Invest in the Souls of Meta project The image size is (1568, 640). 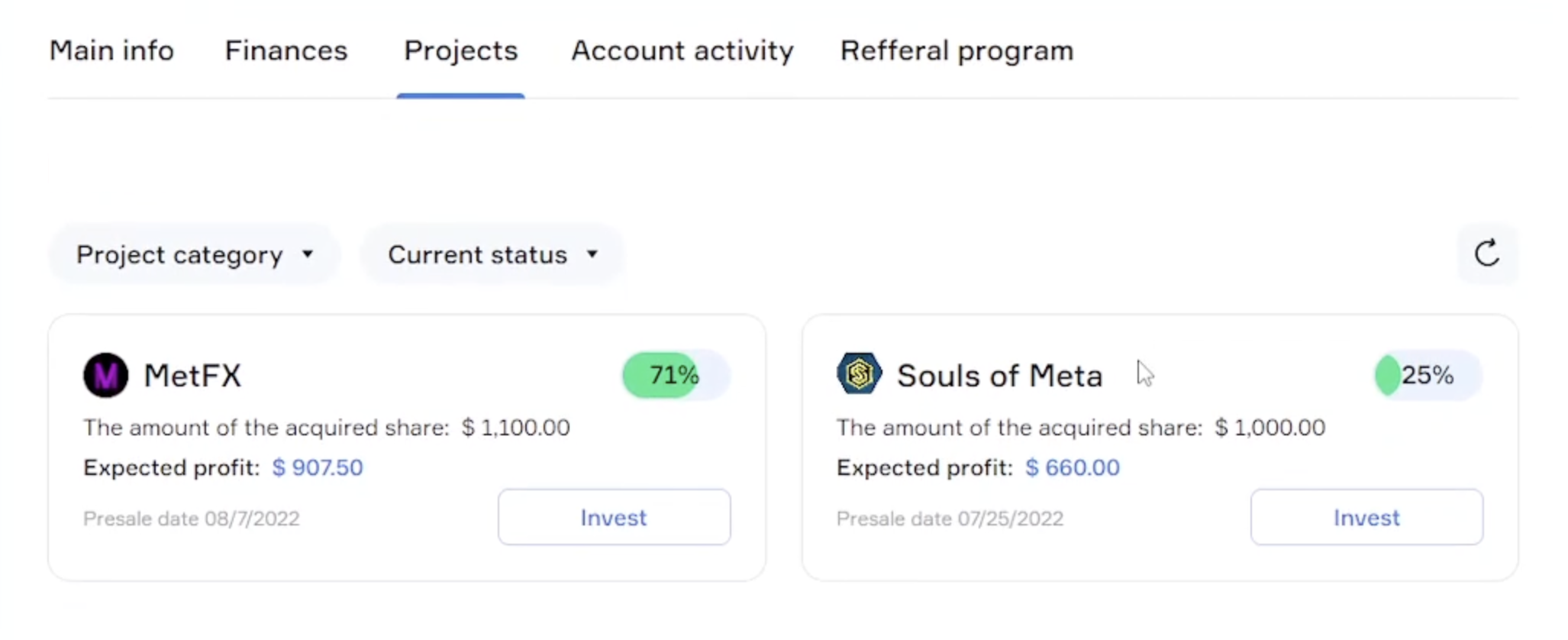pos(1366,517)
